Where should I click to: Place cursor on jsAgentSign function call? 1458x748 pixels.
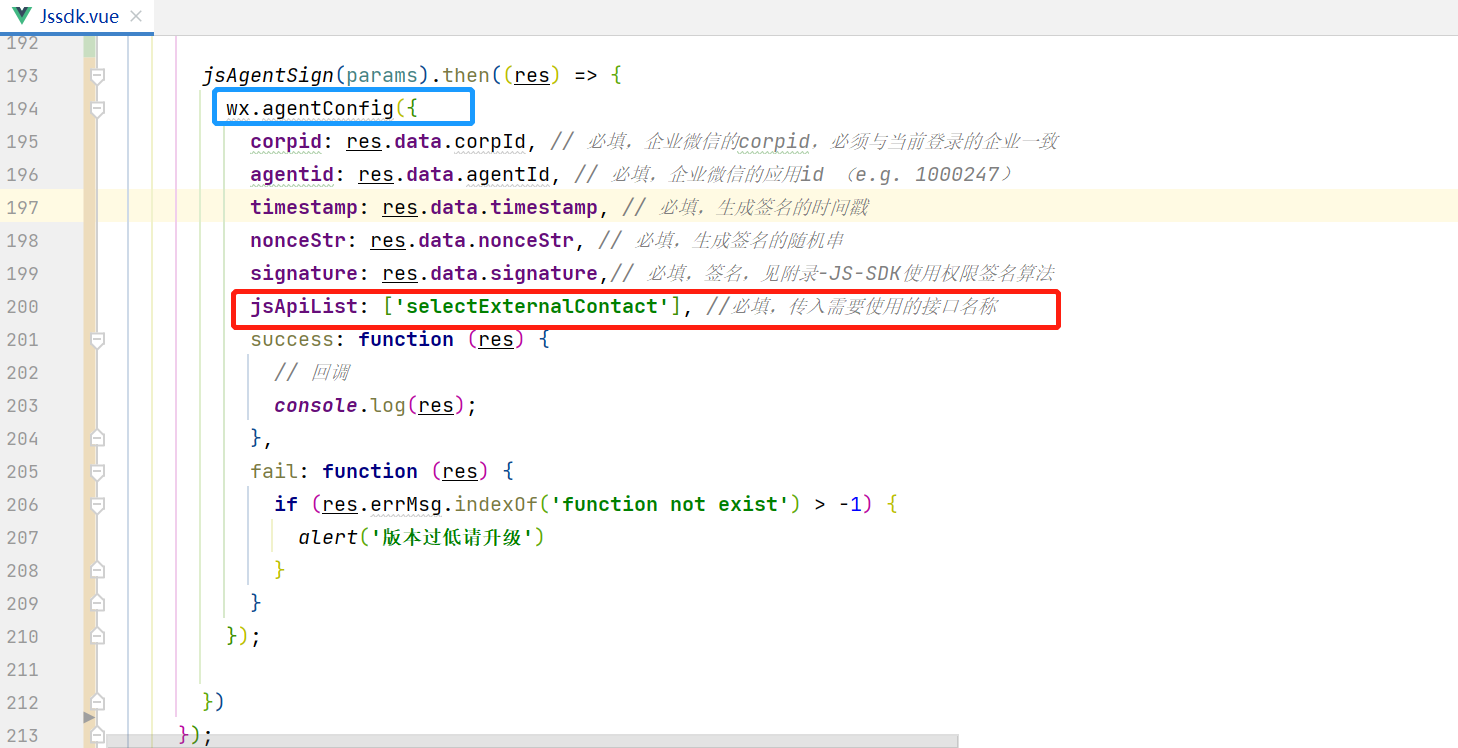(x=268, y=76)
